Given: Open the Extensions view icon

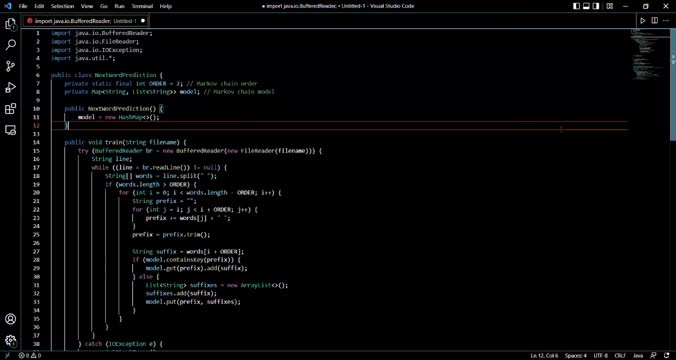Looking at the screenshot, I should [10, 109].
